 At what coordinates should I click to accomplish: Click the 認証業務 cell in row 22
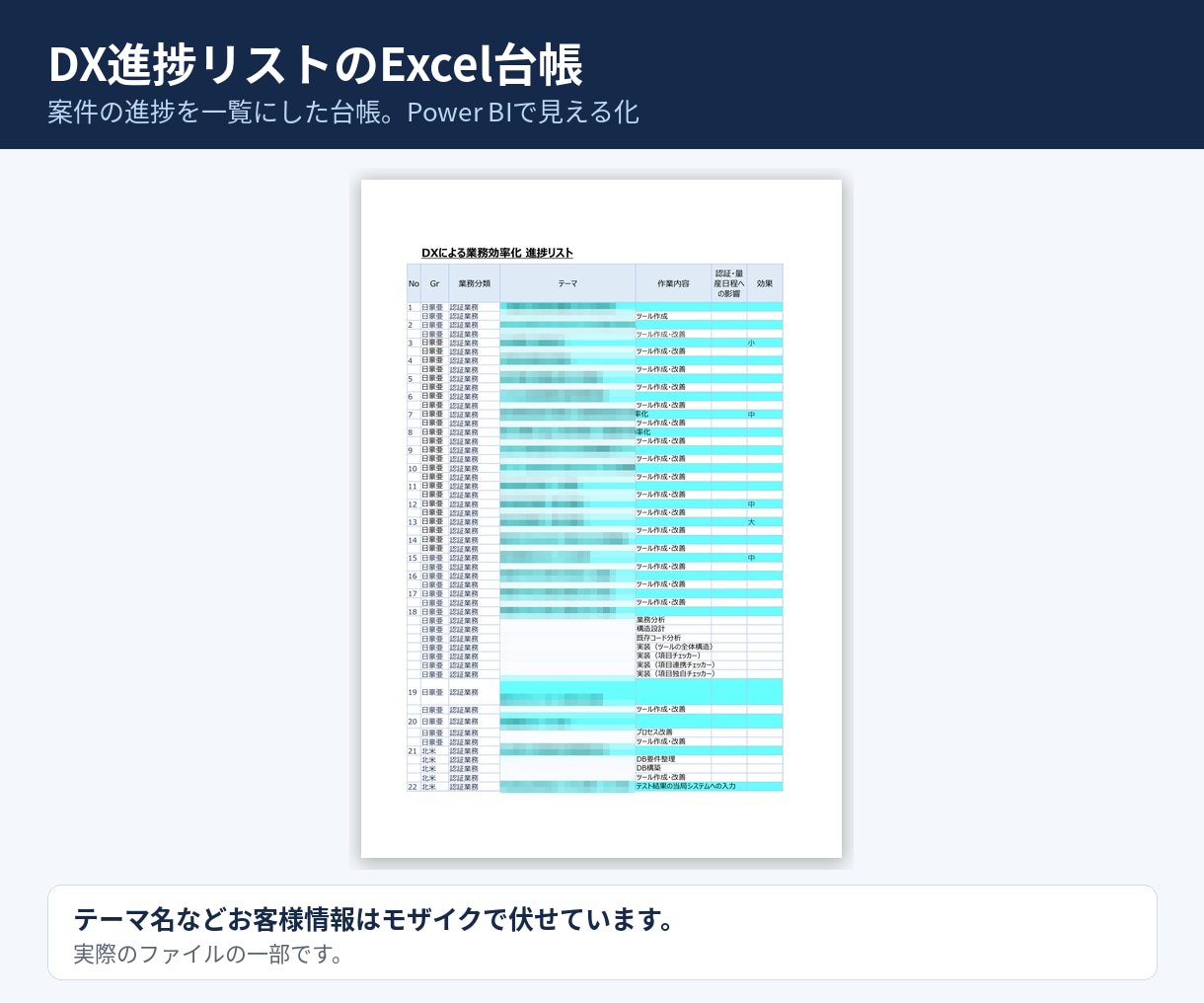[474, 787]
